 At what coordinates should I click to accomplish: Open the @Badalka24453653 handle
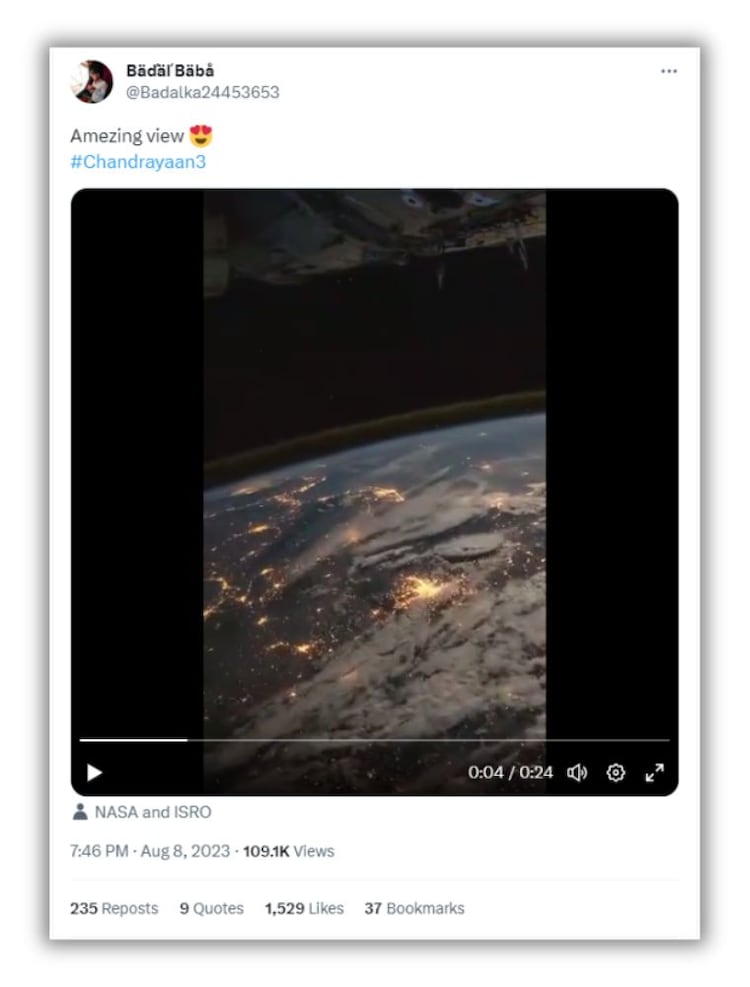(x=203, y=92)
